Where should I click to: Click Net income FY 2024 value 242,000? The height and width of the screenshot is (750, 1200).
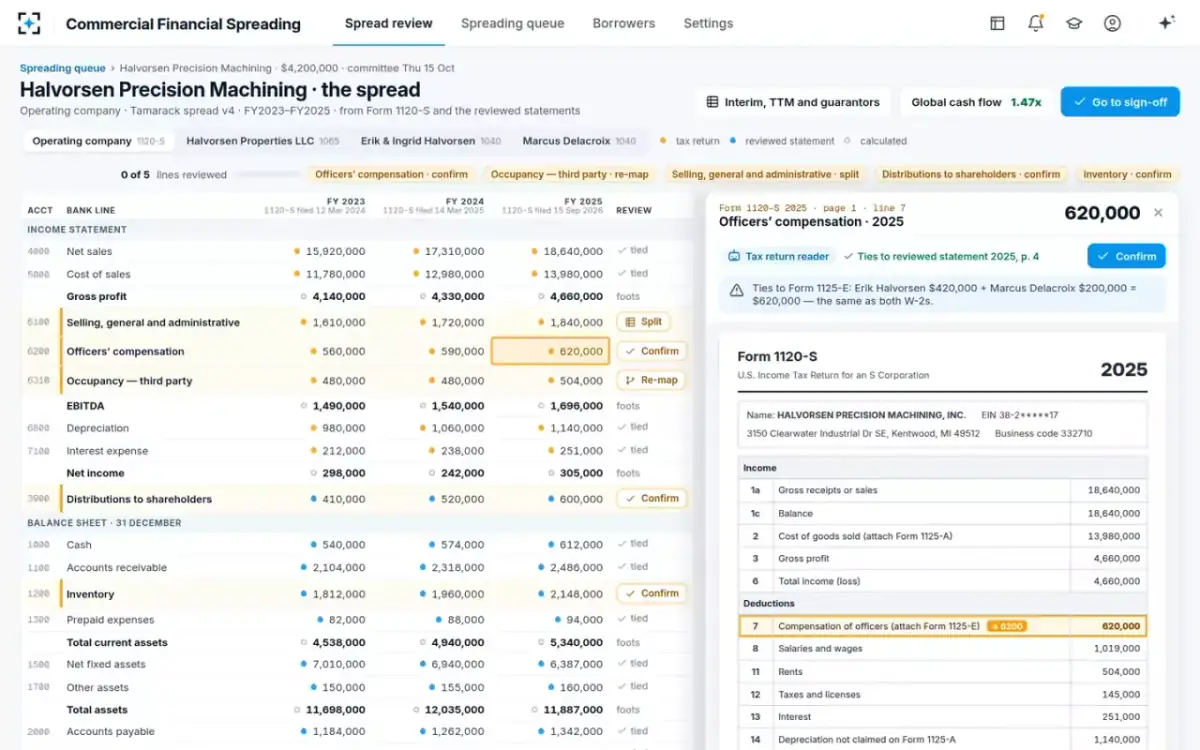(x=462, y=473)
